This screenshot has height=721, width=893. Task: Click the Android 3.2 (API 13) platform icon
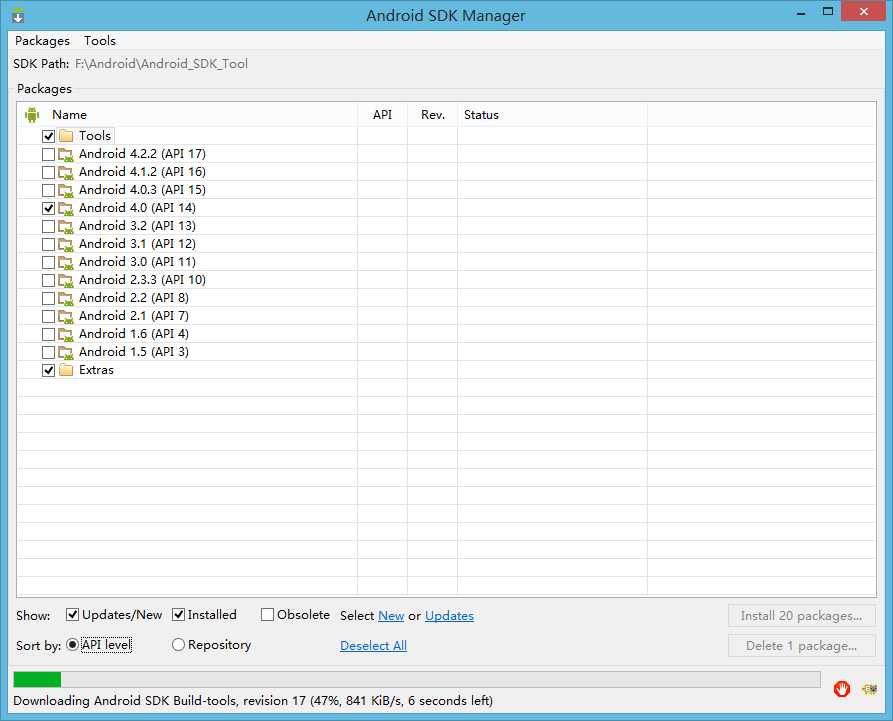[66, 226]
